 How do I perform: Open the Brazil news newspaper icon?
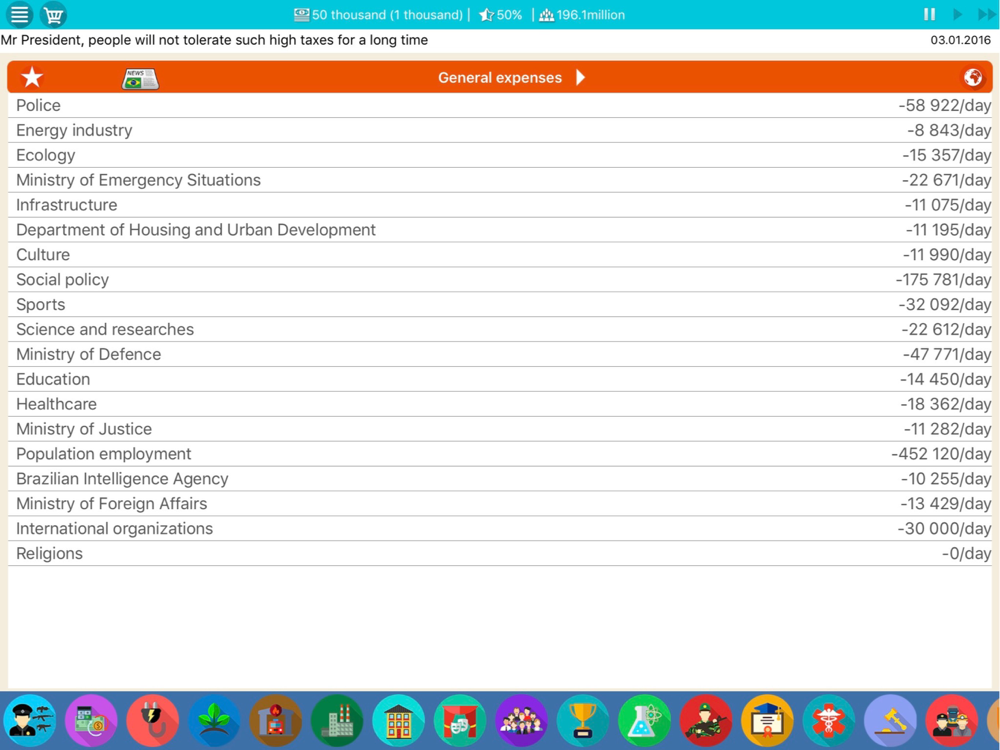click(140, 78)
